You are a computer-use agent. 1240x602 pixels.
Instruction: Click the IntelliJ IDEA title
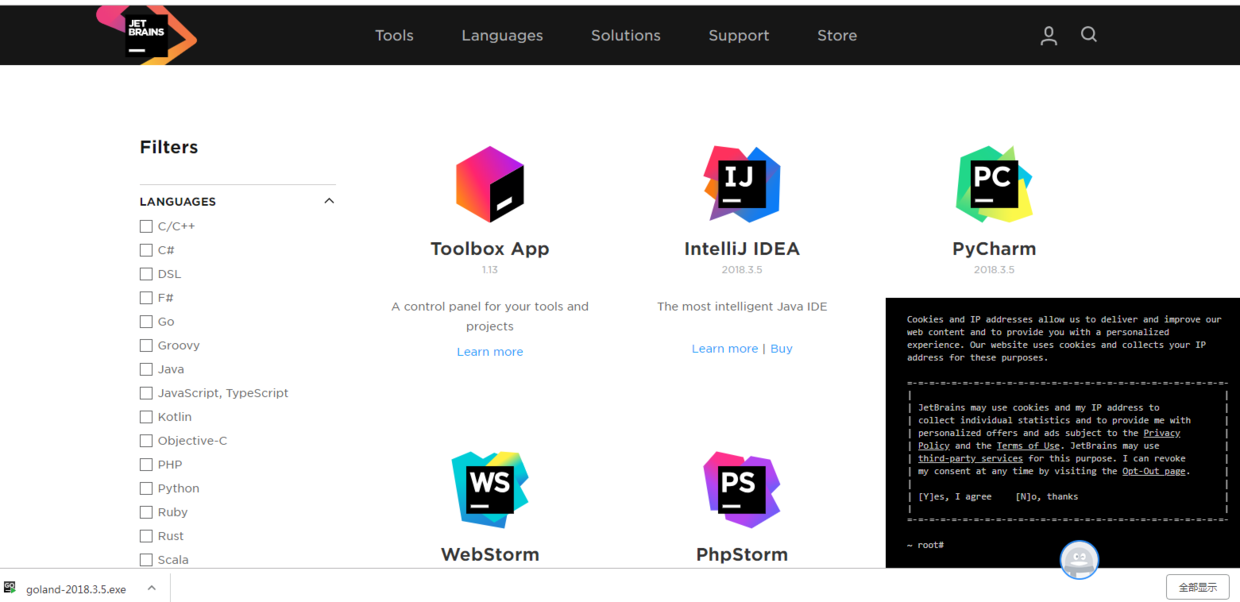coord(742,249)
